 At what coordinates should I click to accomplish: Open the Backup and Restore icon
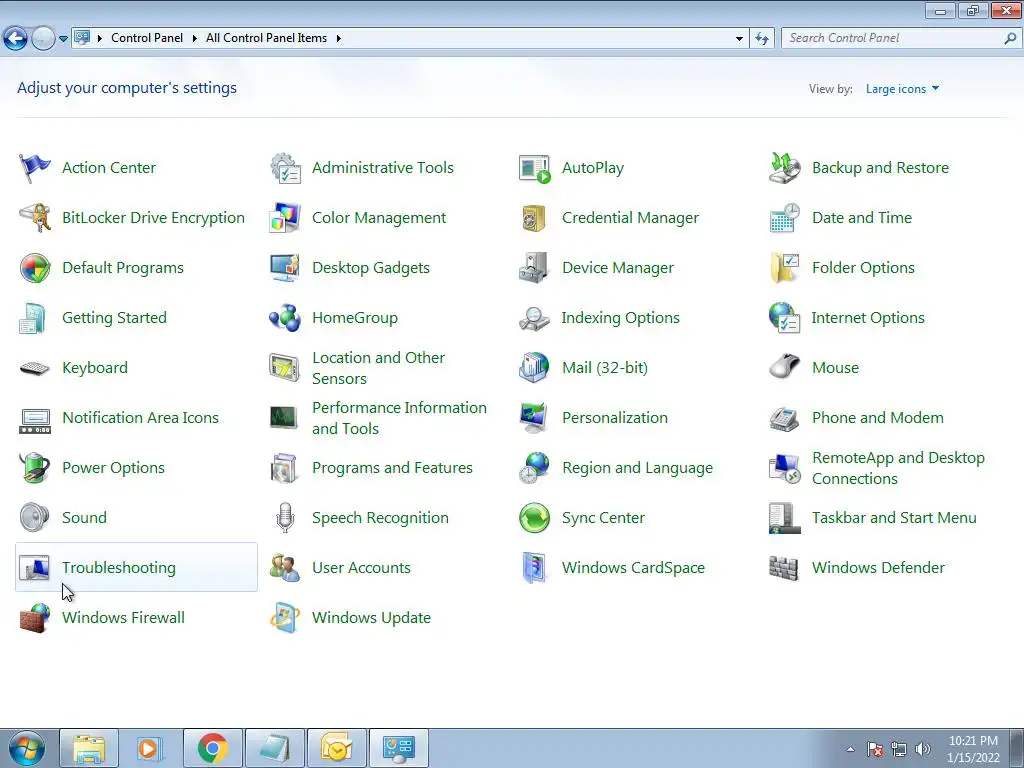[784, 168]
